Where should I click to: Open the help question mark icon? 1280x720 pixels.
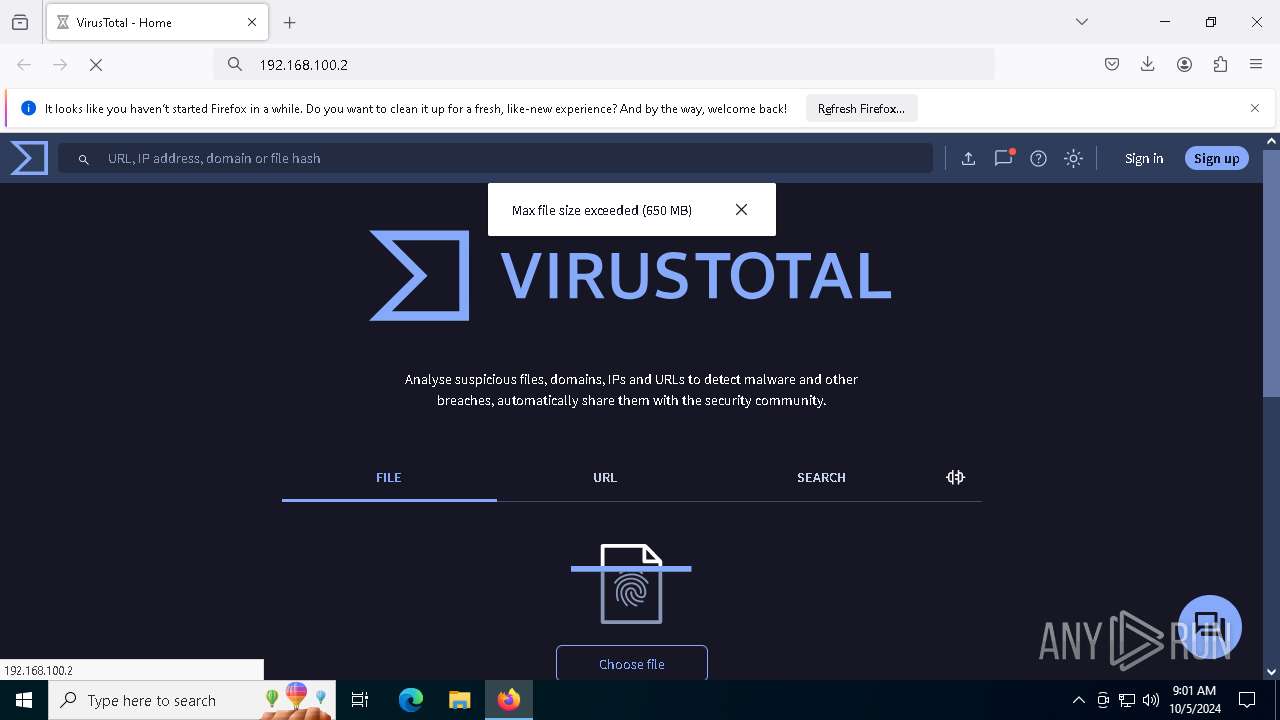(x=1038, y=158)
